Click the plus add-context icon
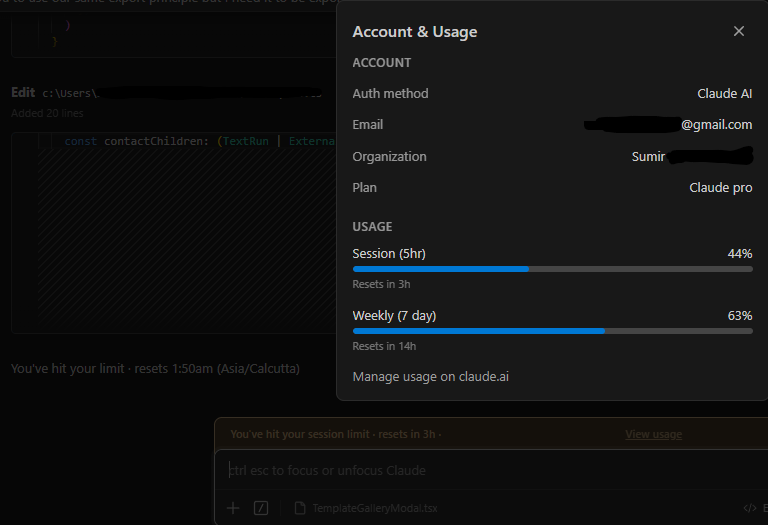The width and height of the screenshot is (768, 525). pyautogui.click(x=233, y=508)
